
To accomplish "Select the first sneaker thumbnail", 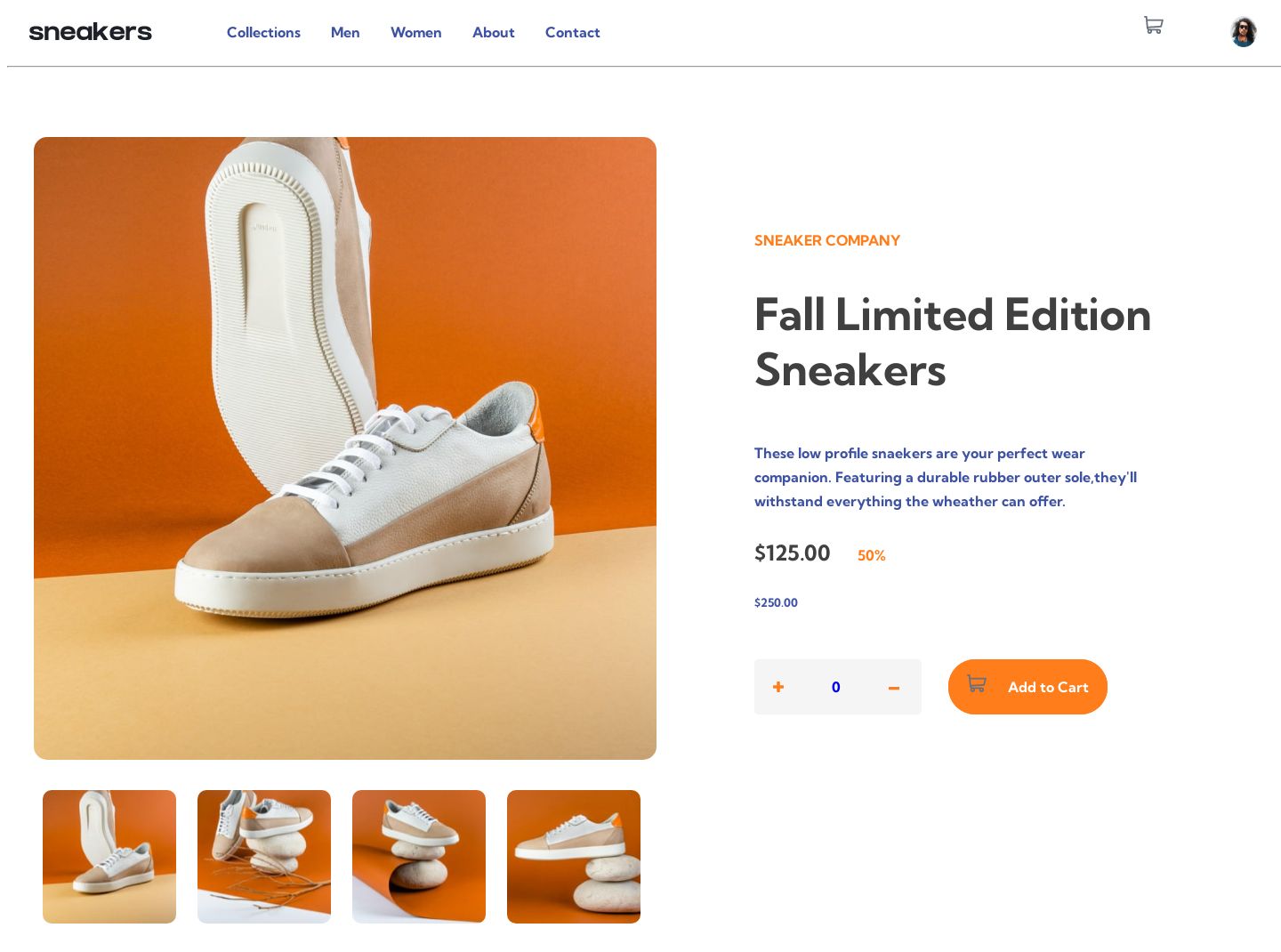I will 109,856.
